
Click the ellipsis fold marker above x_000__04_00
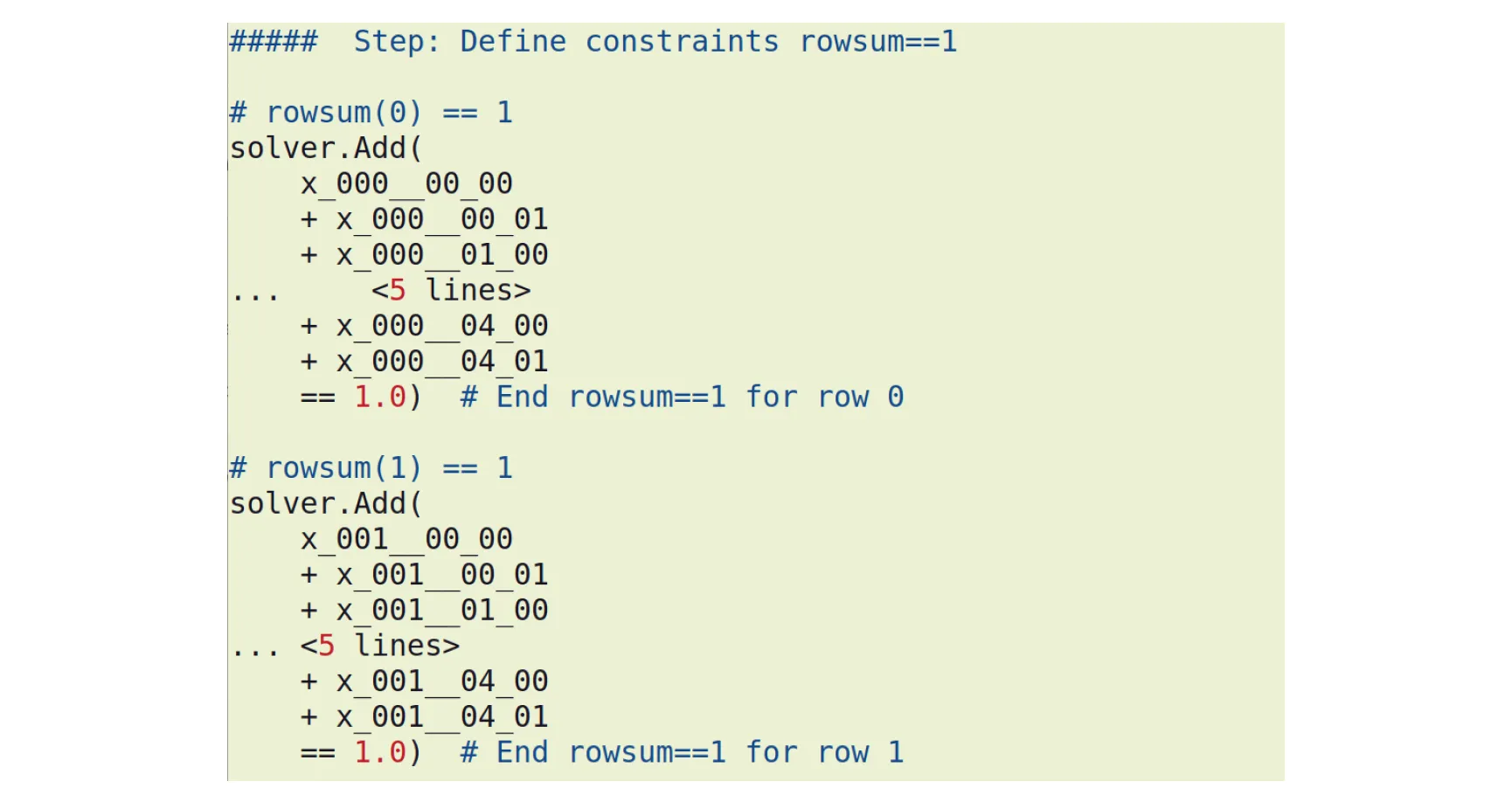(x=254, y=294)
